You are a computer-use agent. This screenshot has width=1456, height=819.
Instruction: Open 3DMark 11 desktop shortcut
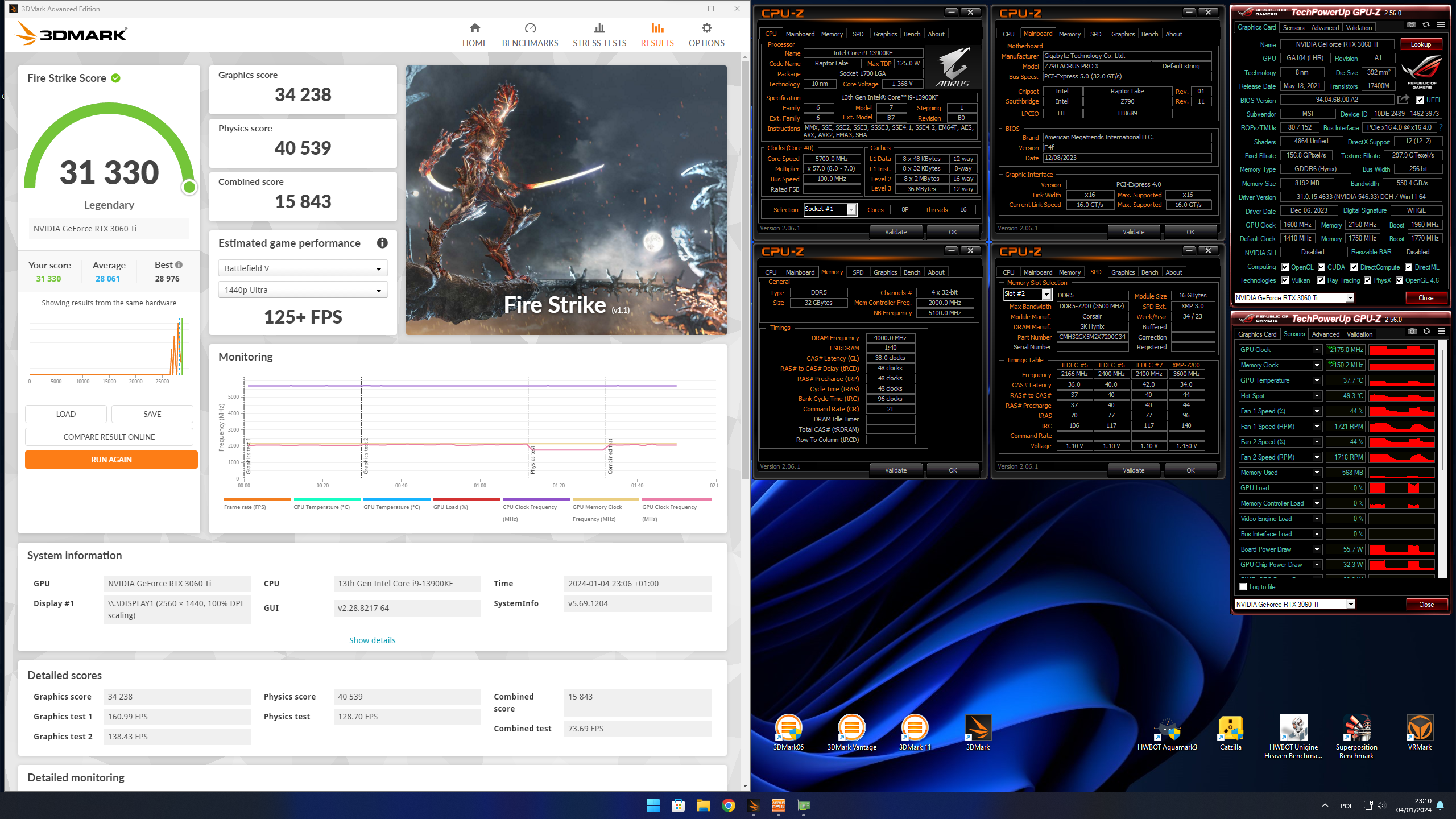915,733
